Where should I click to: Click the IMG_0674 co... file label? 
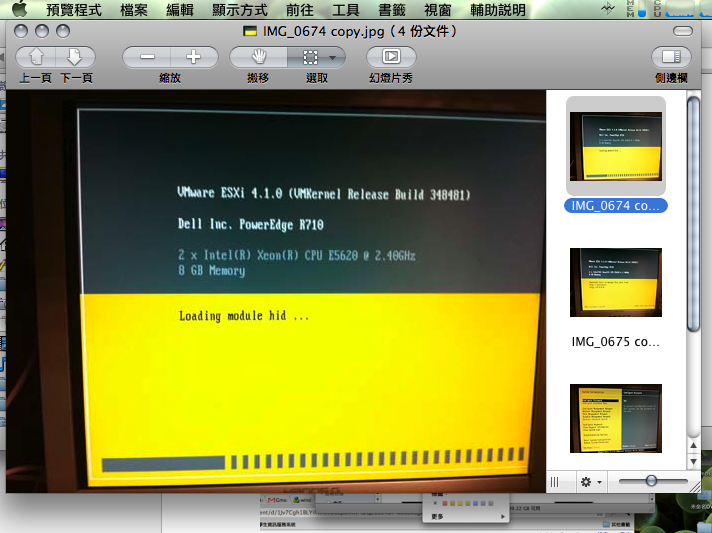pyautogui.click(x=615, y=206)
